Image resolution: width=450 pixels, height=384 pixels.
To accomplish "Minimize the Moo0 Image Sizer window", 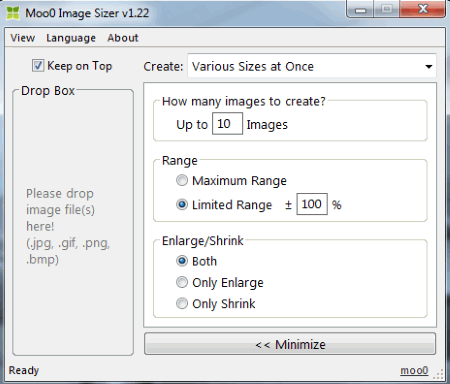I will point(360,9).
